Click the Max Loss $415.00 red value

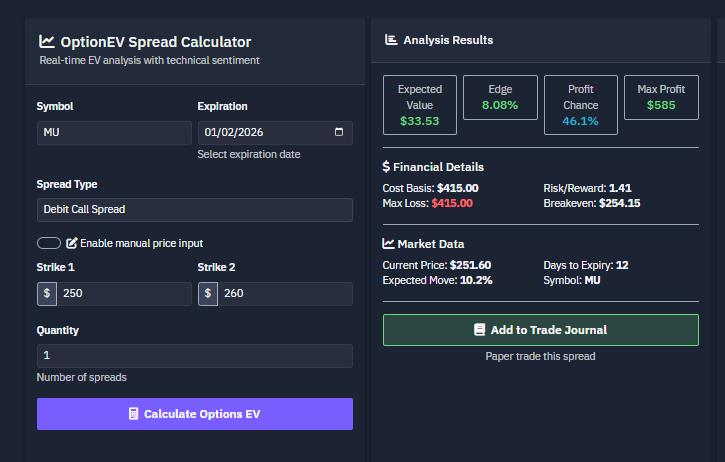pyautogui.click(x=452, y=203)
